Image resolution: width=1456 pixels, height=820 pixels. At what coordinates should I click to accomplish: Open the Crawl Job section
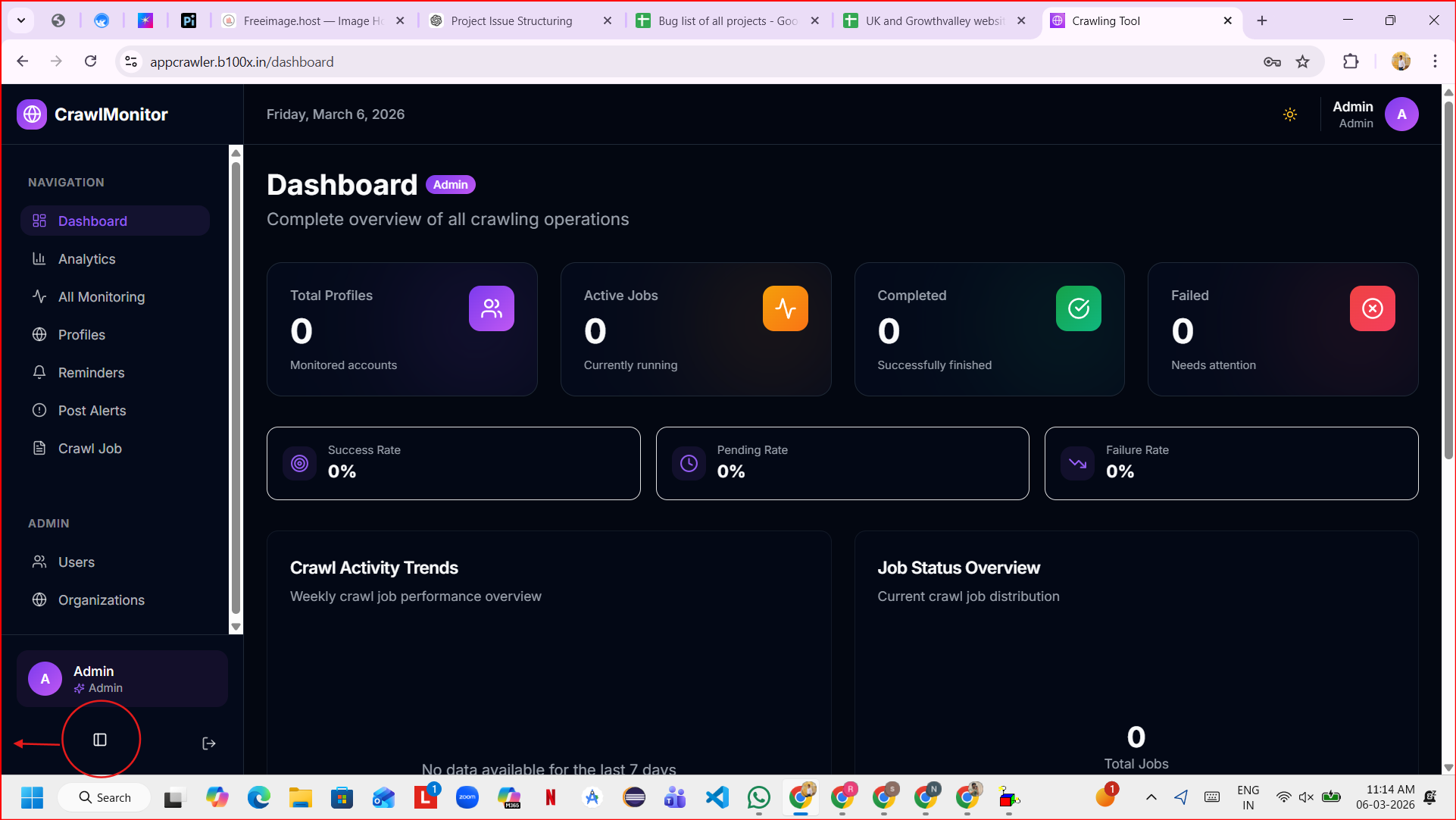coord(89,449)
